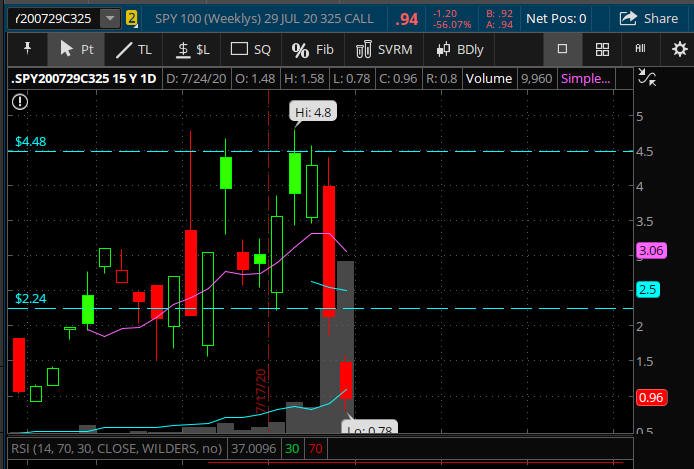Image resolution: width=694 pixels, height=469 pixels.
Task: Switch to single chart layout view
Action: coord(562,49)
